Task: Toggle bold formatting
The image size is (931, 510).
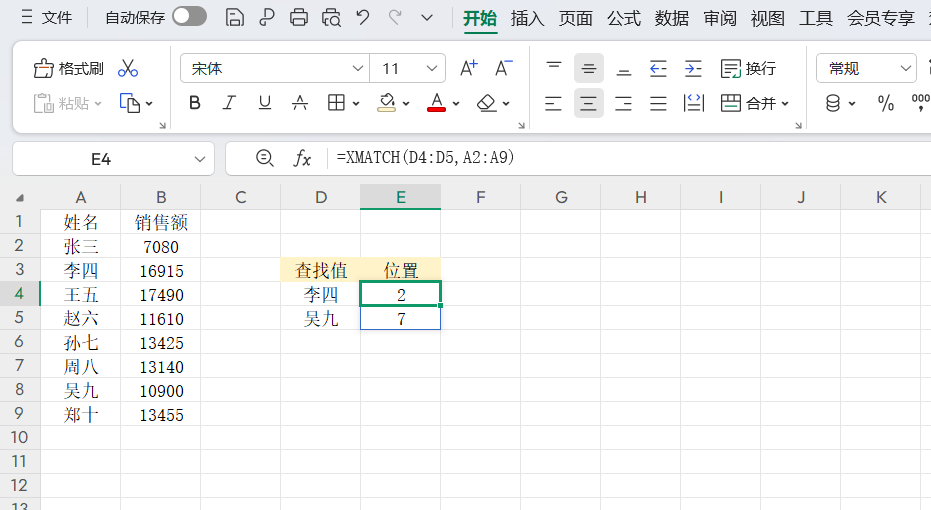Action: tap(195, 103)
